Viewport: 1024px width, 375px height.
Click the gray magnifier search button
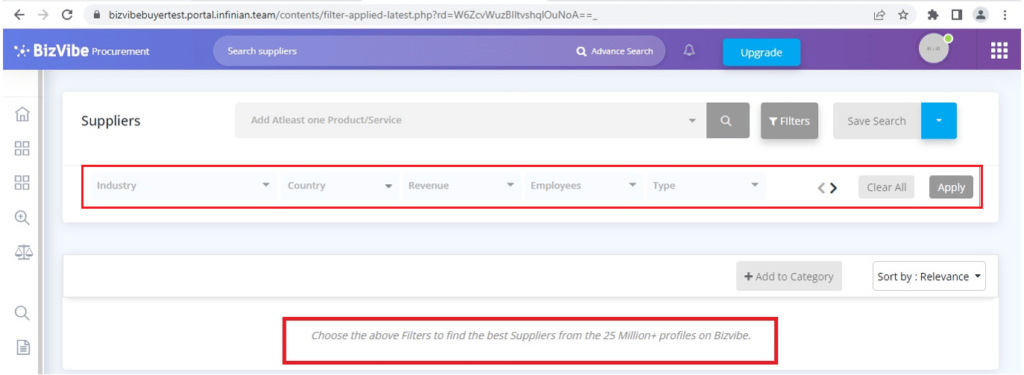(x=728, y=120)
